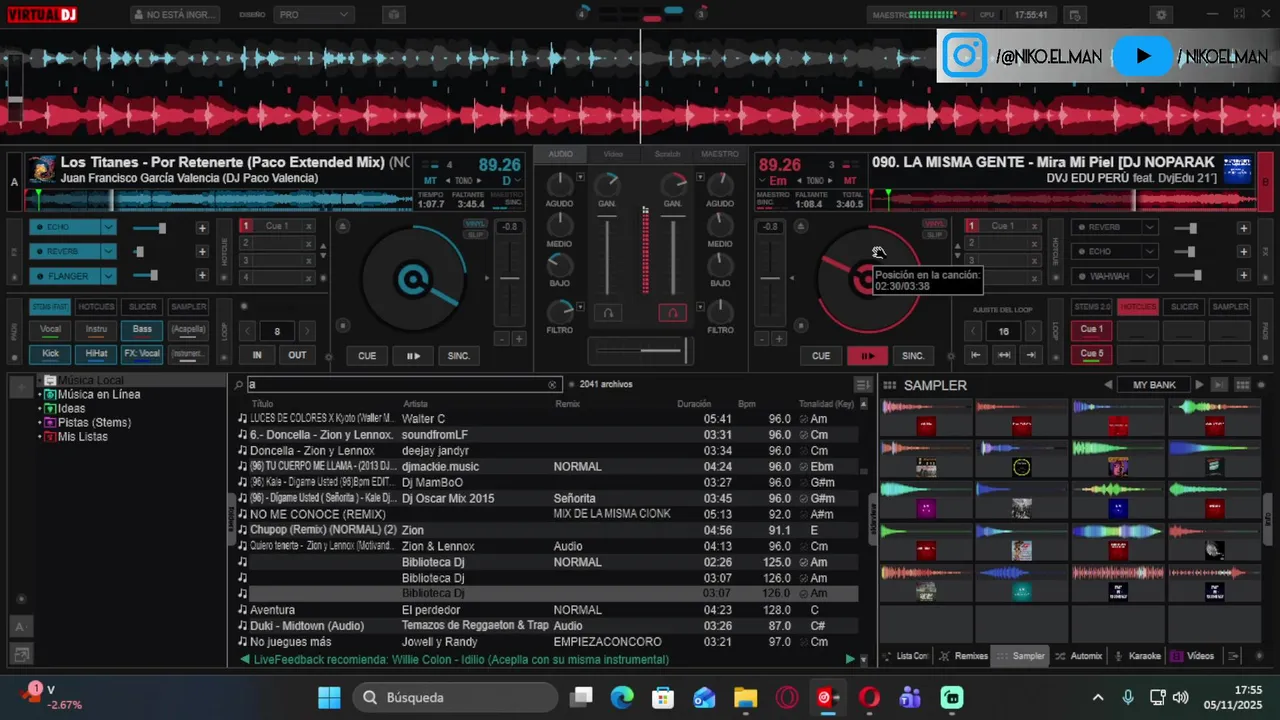Screen dimensions: 1280x720
Task: Click the mixer crossfader
Action: coord(640,350)
